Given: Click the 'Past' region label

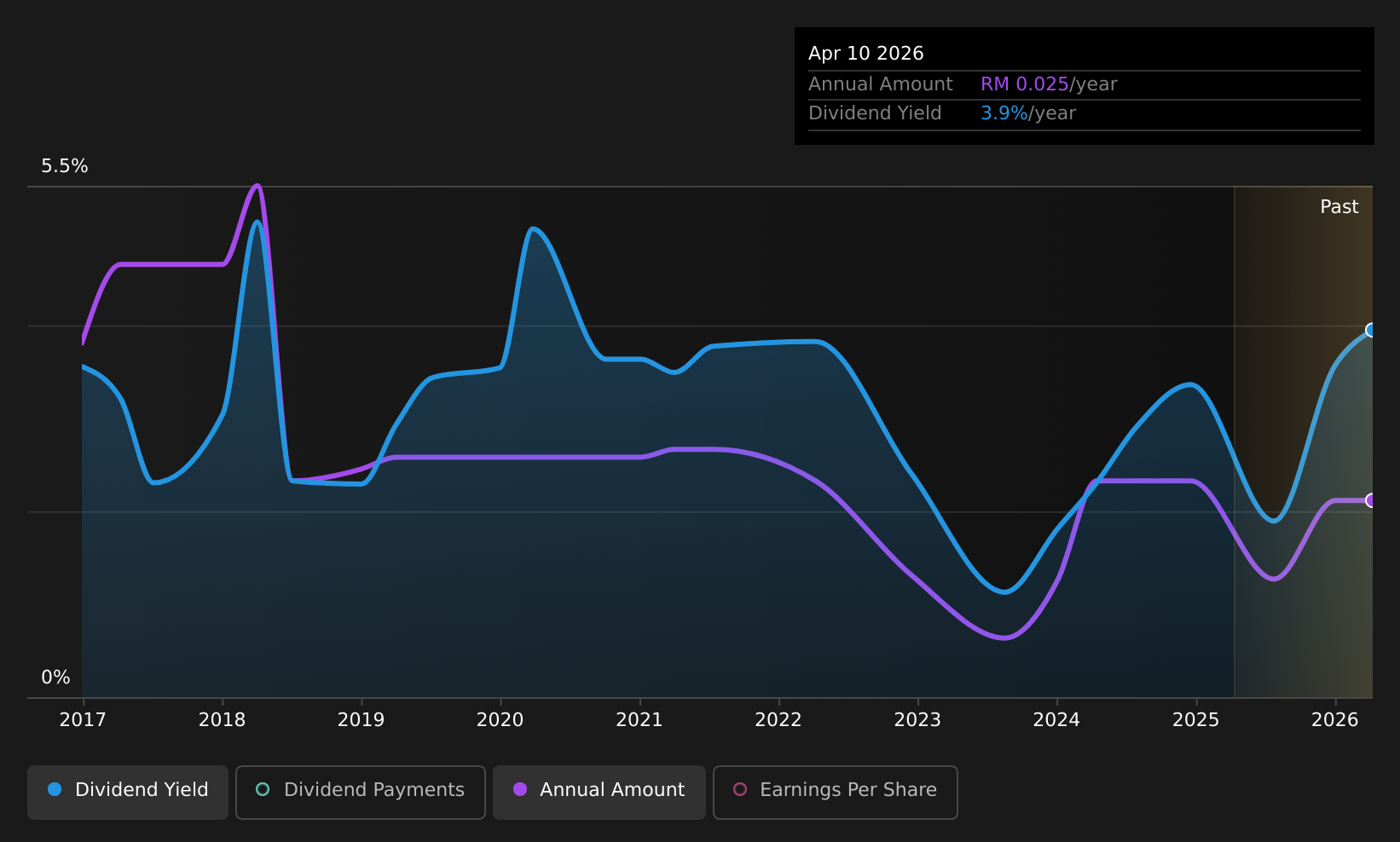Looking at the screenshot, I should pos(1339,207).
